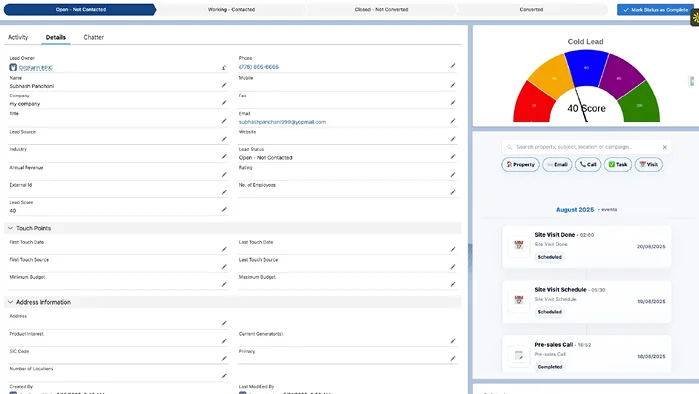Edit the First Touch Date pencil icon
Image resolution: width=699 pixels, height=394 pixels.
click(224, 249)
